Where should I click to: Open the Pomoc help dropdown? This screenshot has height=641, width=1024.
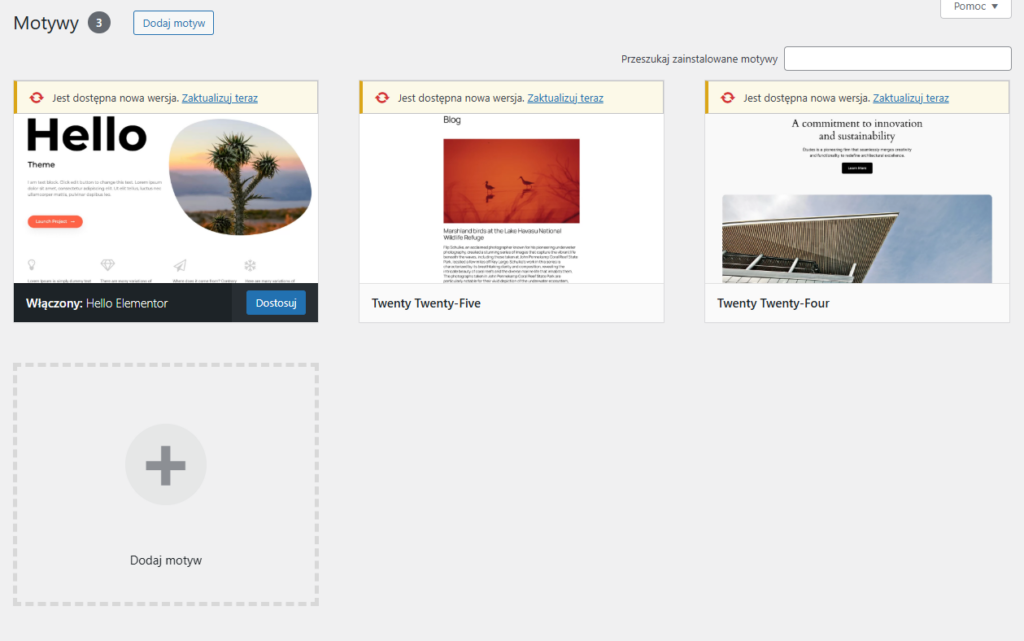(x=976, y=7)
